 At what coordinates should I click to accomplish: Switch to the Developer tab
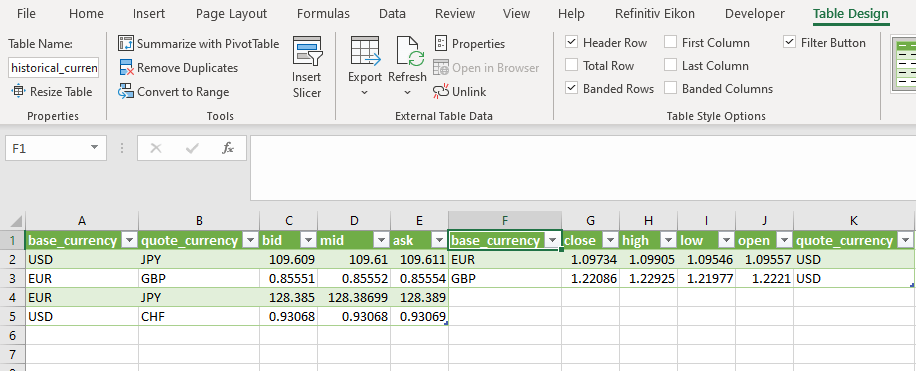[x=754, y=13]
